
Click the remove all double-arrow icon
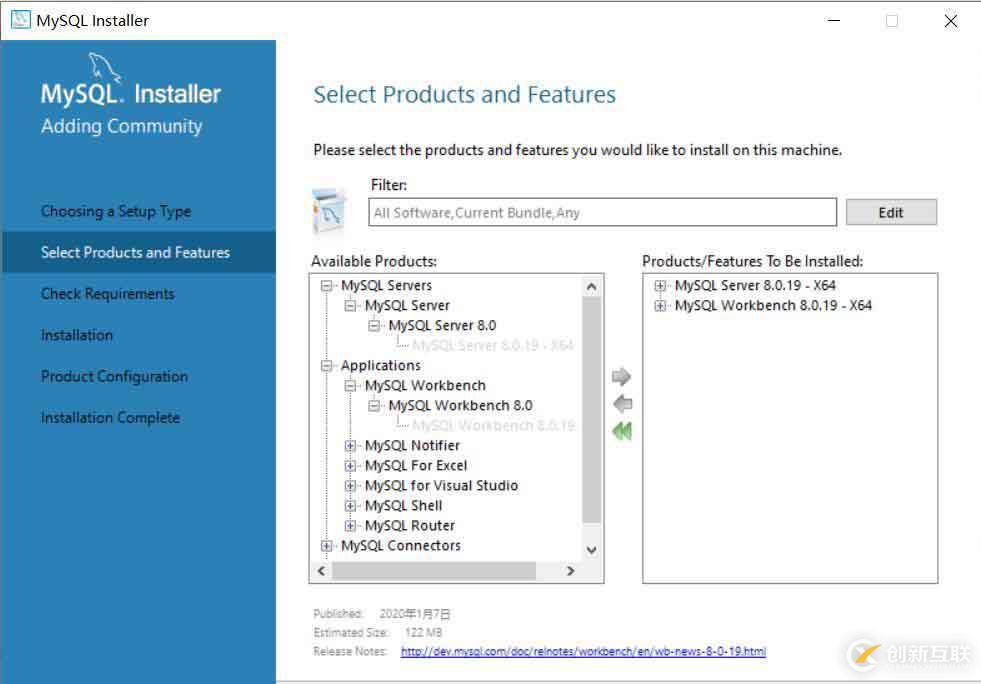622,431
